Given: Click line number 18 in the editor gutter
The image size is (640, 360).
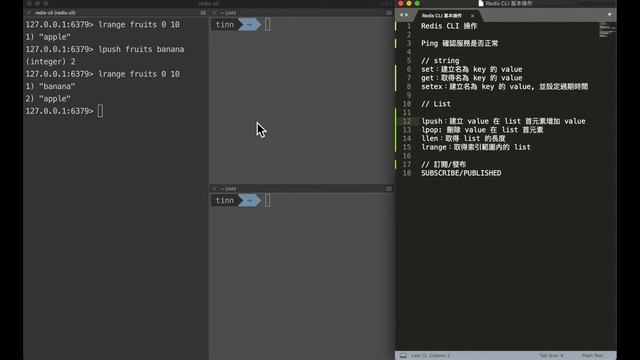Looking at the screenshot, I should pos(407,173).
